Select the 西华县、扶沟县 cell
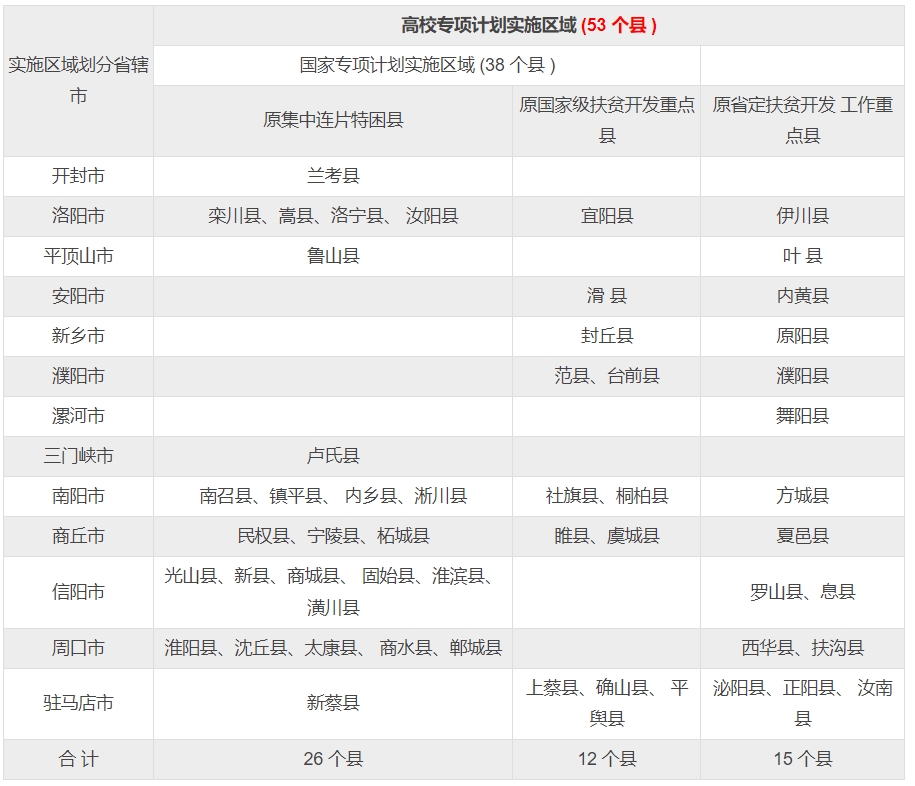Viewport: 915px width, 786px height. tap(802, 648)
